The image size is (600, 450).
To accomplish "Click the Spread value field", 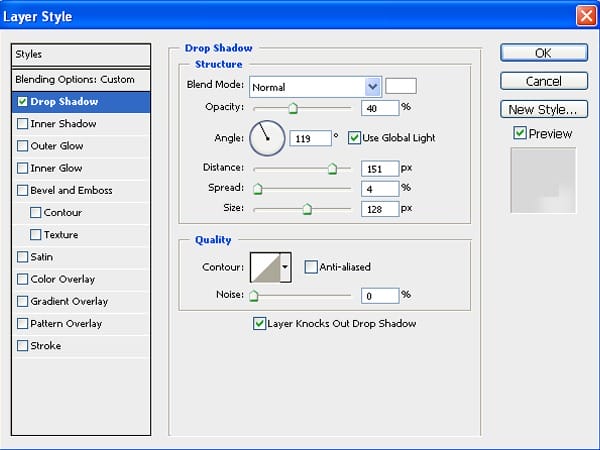I will point(380,189).
